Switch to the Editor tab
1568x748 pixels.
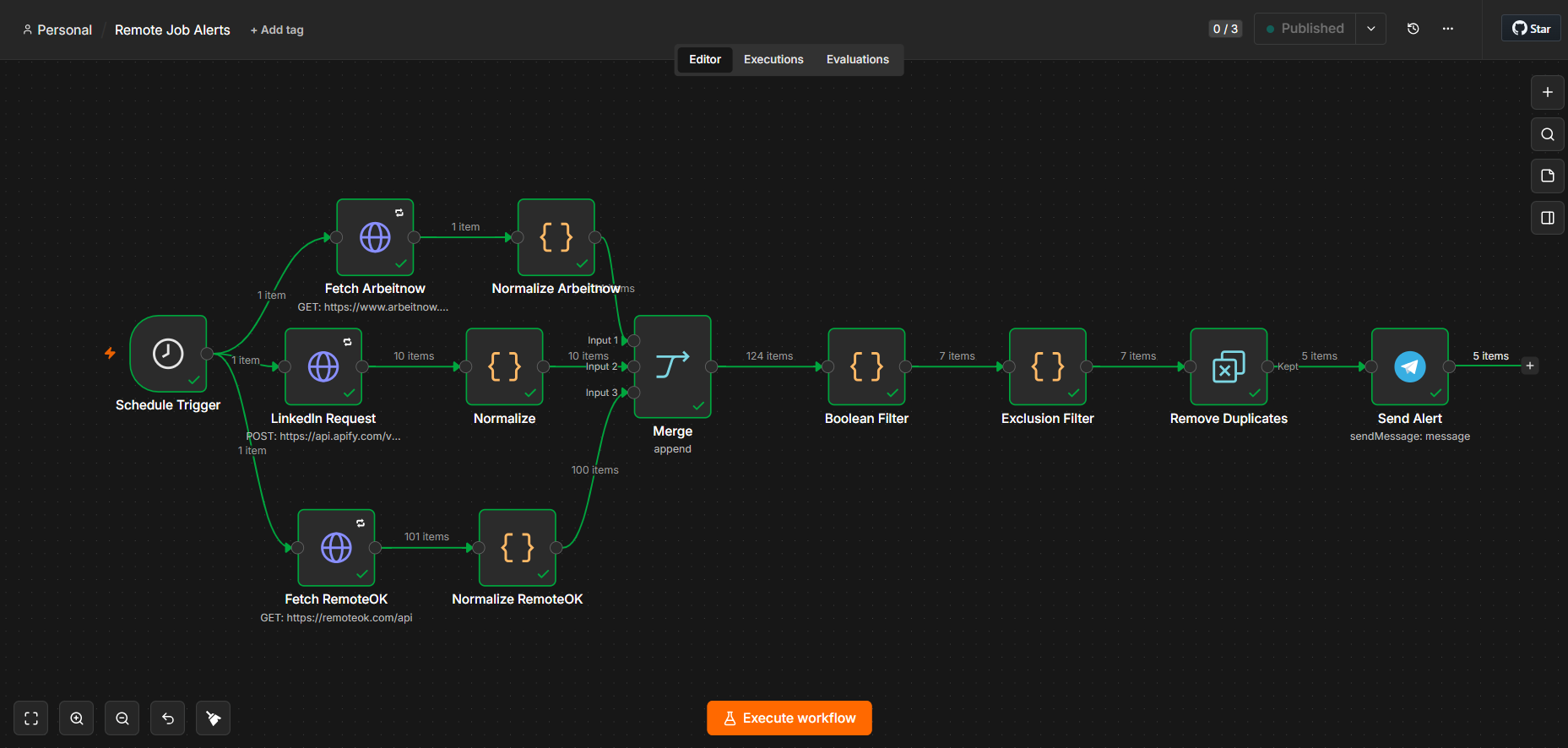[705, 59]
